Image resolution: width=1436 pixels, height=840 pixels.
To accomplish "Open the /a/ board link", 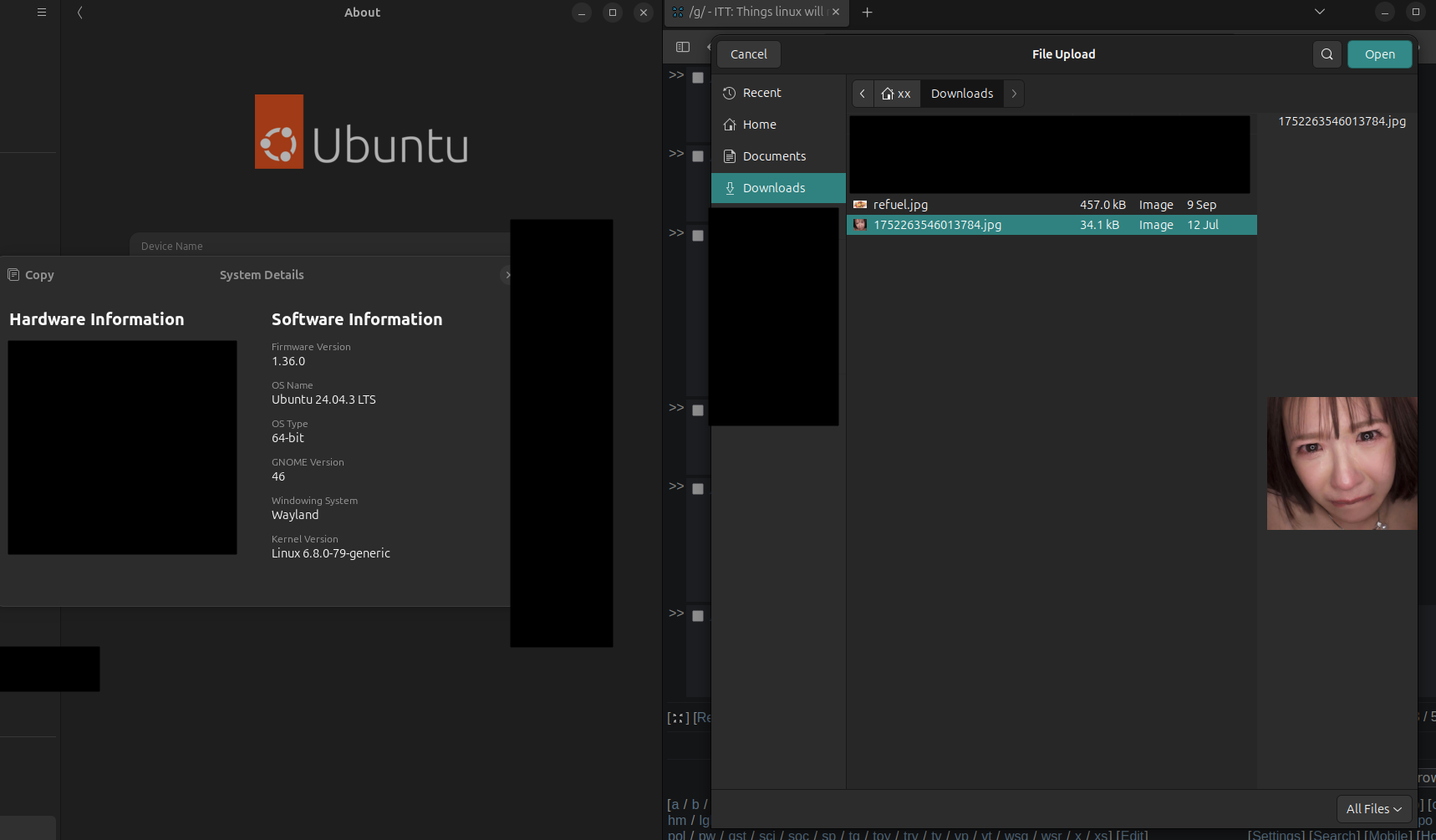I will [x=675, y=805].
